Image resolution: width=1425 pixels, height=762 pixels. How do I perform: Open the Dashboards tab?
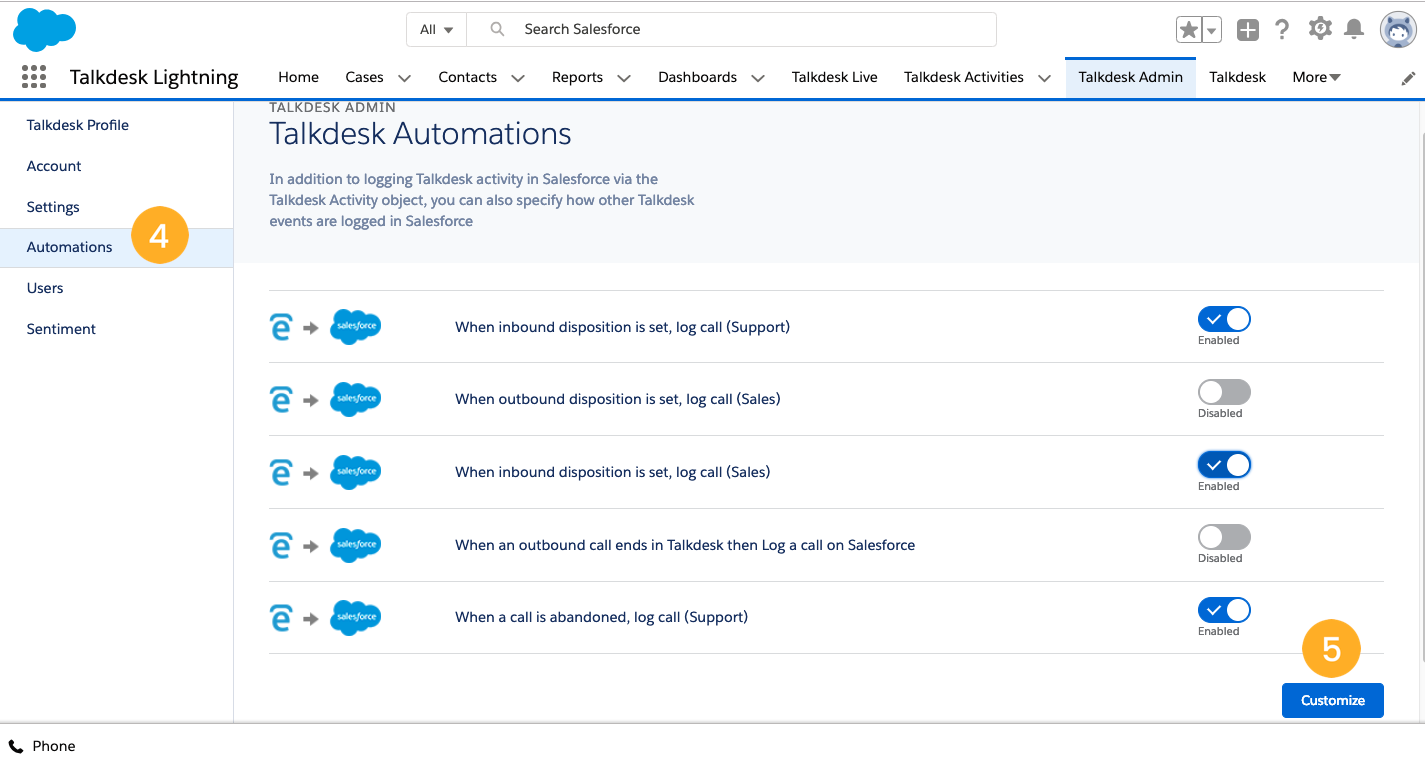[697, 77]
